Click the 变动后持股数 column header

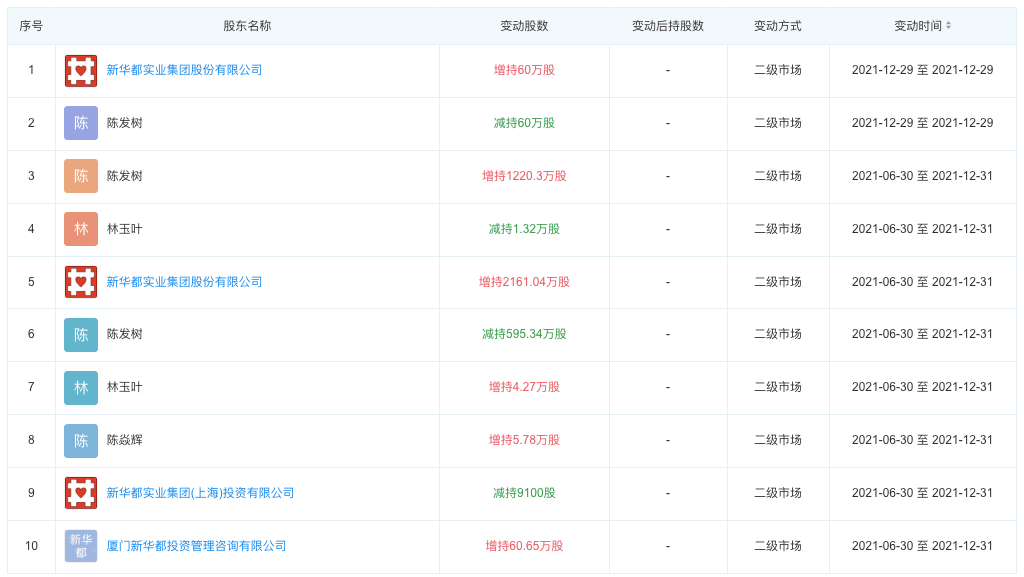(x=668, y=26)
